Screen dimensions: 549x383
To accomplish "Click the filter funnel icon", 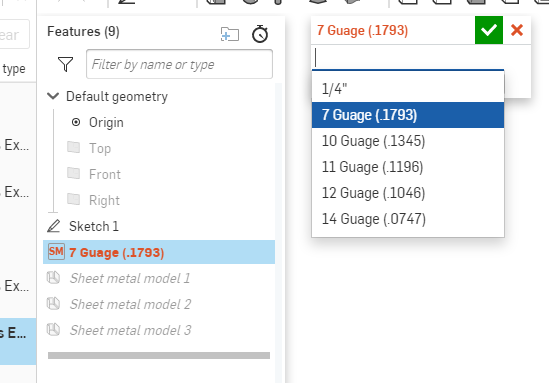I will (x=65, y=64).
